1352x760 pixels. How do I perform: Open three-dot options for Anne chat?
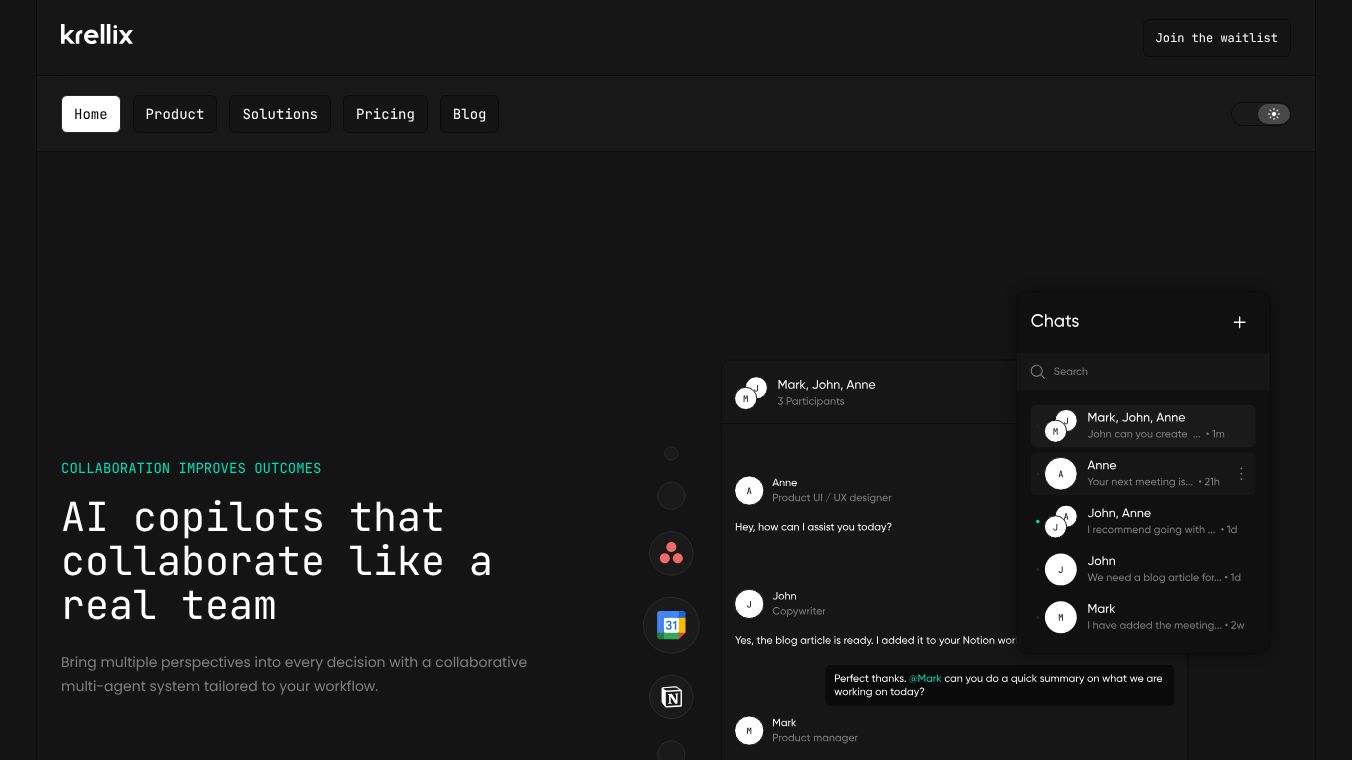click(x=1241, y=474)
